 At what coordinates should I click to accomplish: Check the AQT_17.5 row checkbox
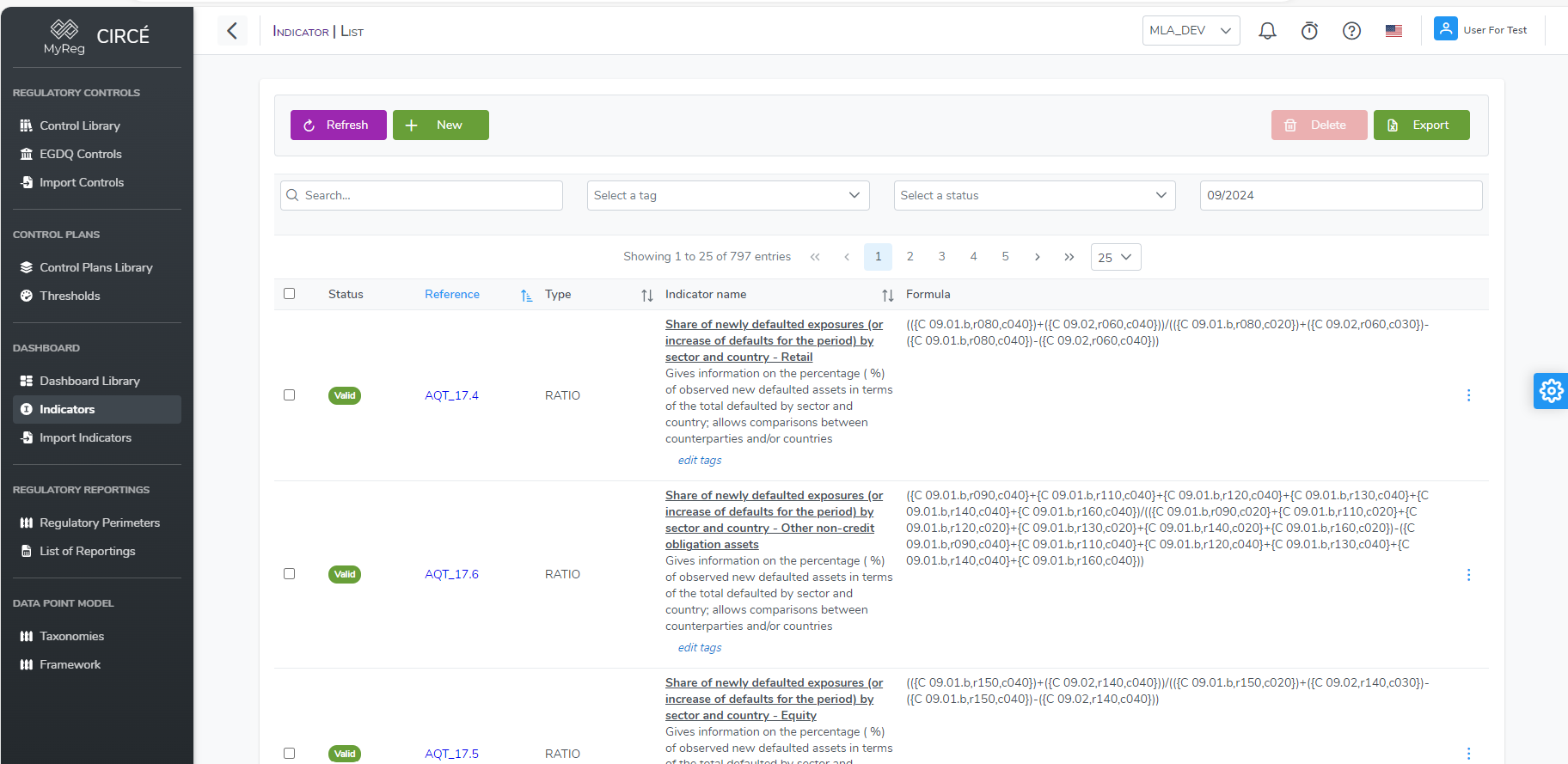point(289,754)
